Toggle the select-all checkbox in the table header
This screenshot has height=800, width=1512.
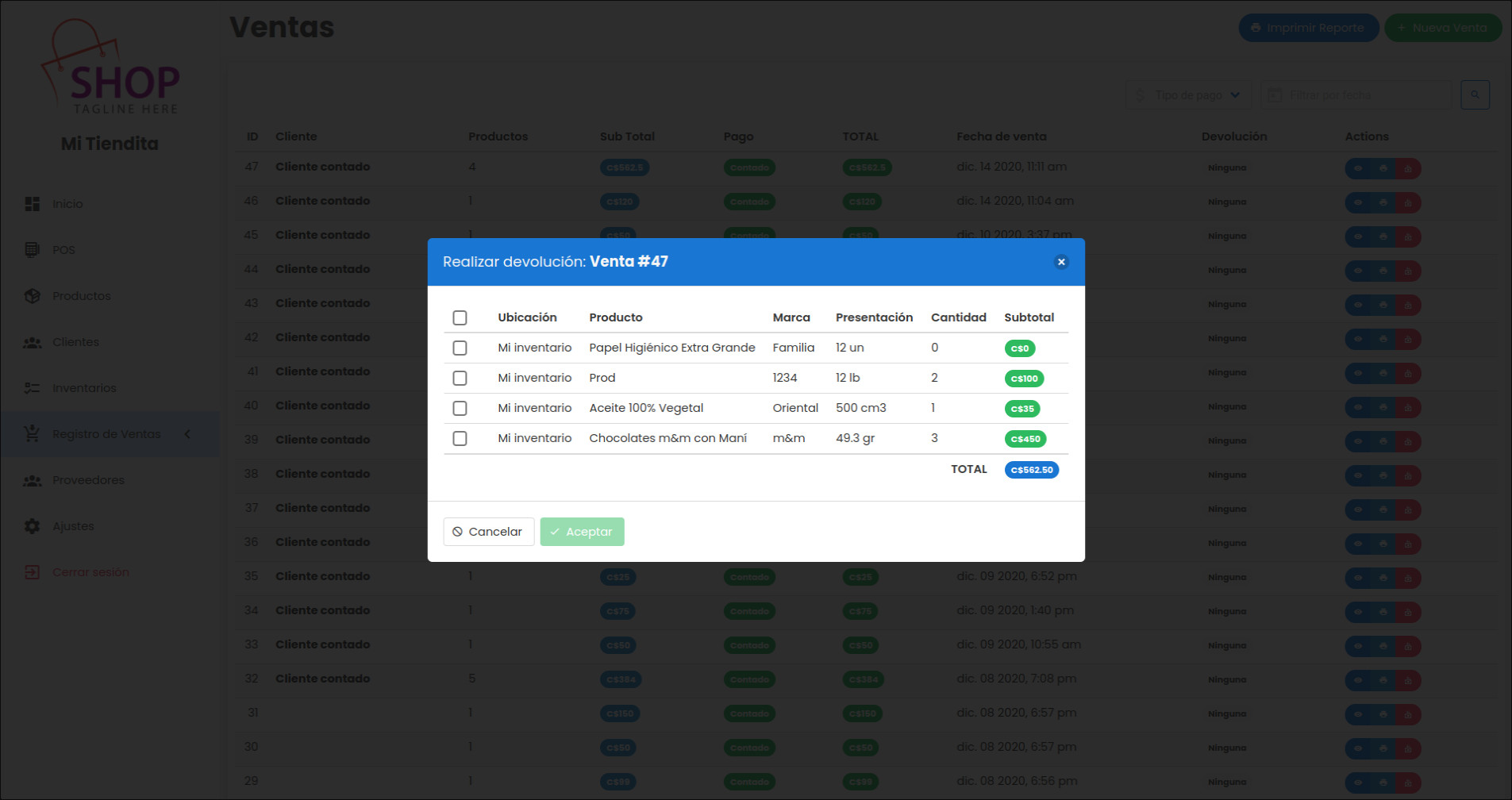coord(460,317)
